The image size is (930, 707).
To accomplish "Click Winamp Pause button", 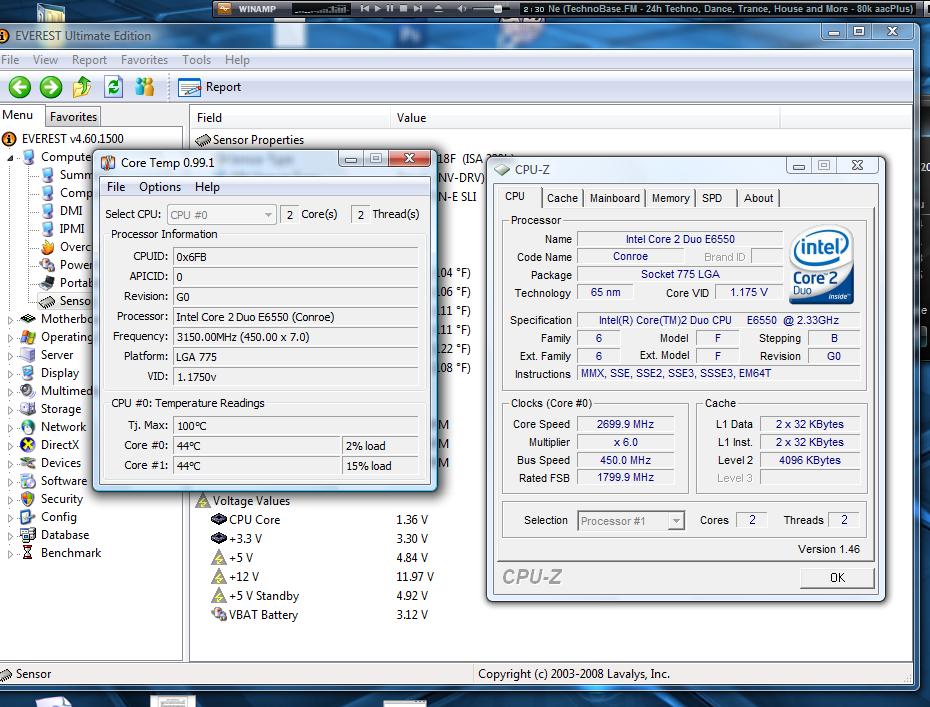I will tap(390, 8).
